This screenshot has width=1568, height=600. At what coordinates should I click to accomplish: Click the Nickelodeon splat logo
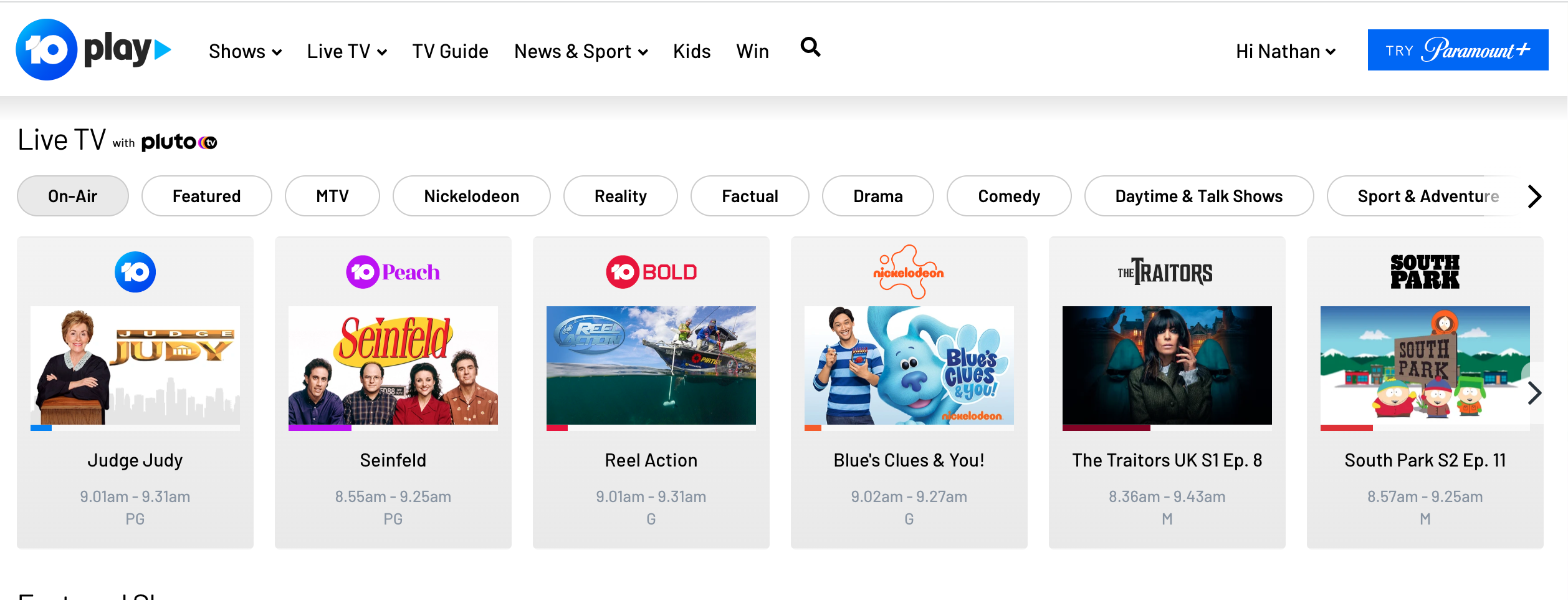909,272
